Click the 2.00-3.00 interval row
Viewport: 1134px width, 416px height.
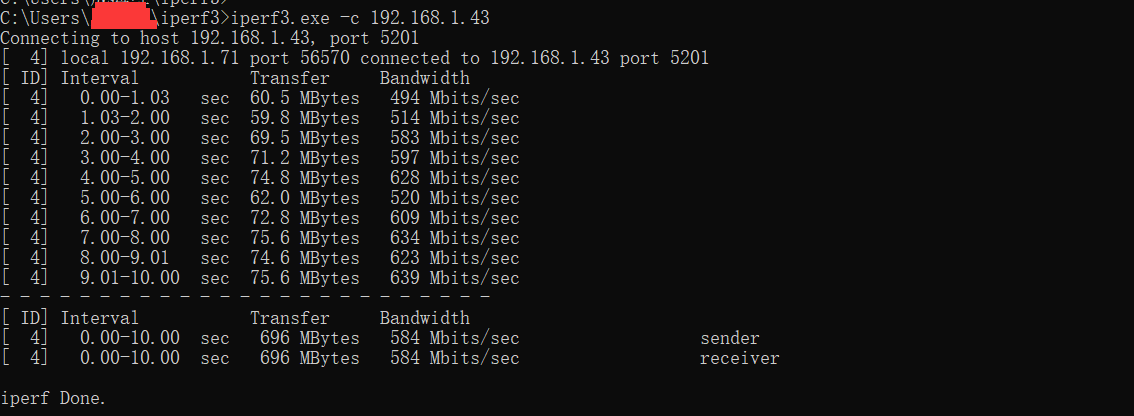click(260, 138)
